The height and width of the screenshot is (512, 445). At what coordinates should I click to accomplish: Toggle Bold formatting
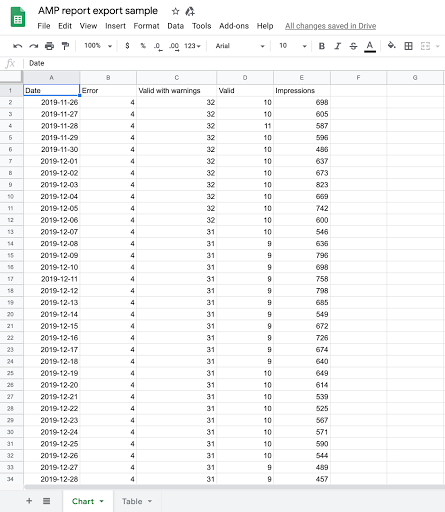[322, 46]
